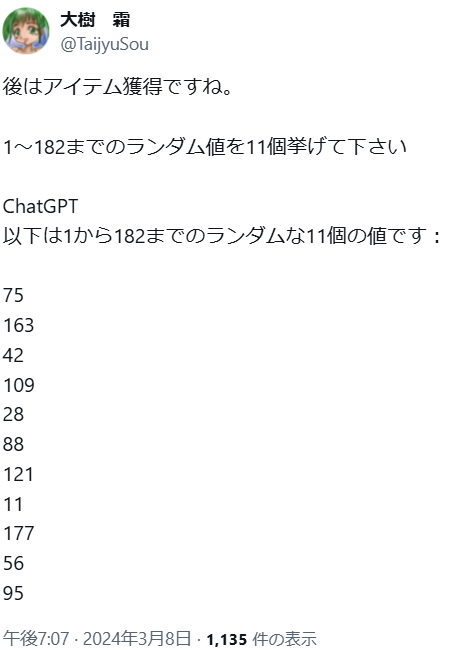Click the line beginning 以下は1から182
This screenshot has width=450, height=650.
point(221,236)
